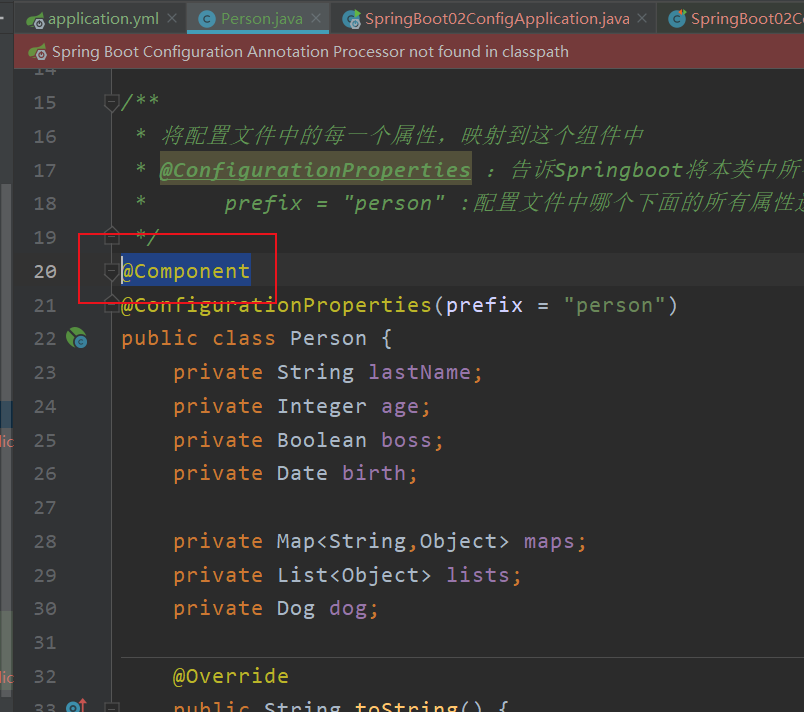
Task: Click the dog field name
Action: (348, 609)
